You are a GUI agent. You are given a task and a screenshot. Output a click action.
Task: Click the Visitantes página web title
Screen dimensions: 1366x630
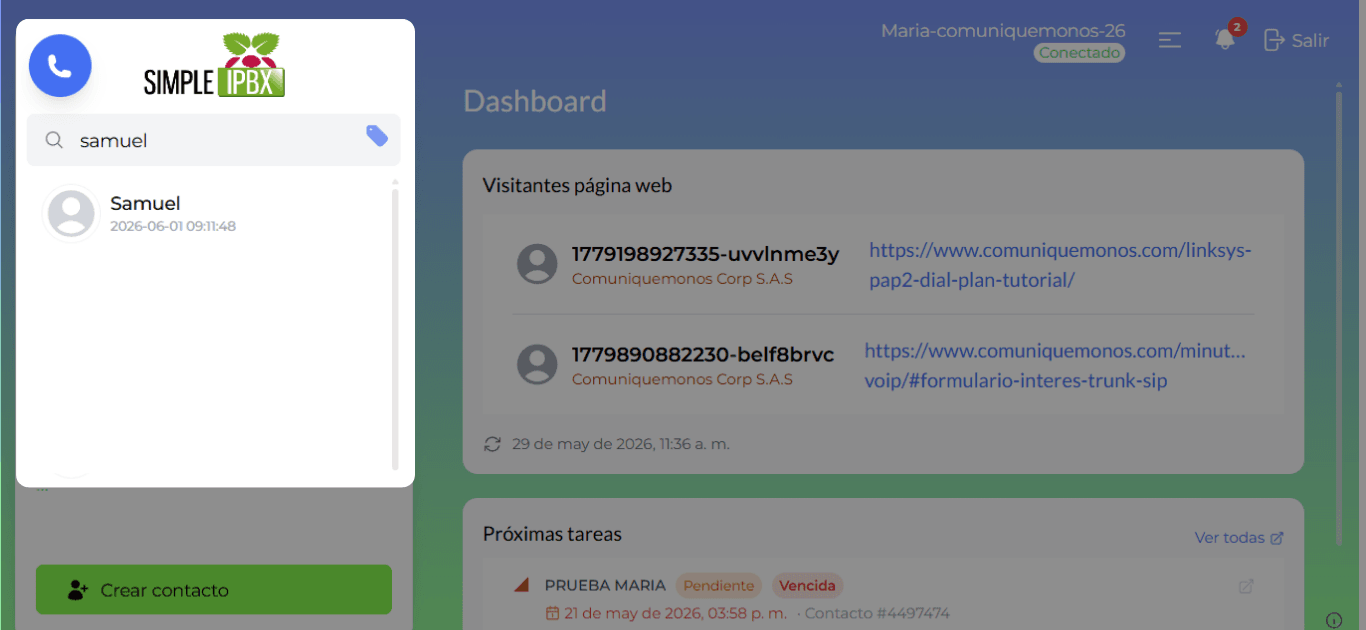pyautogui.click(x=577, y=185)
